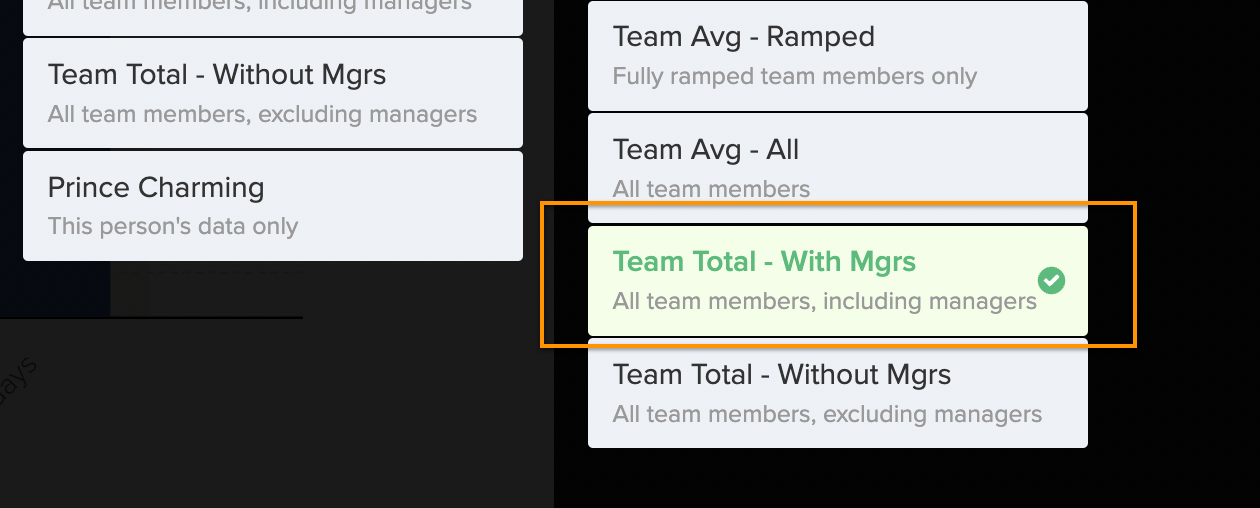
Task: Click "excluding managers" description directly above Prince Charming
Action: 263,114
